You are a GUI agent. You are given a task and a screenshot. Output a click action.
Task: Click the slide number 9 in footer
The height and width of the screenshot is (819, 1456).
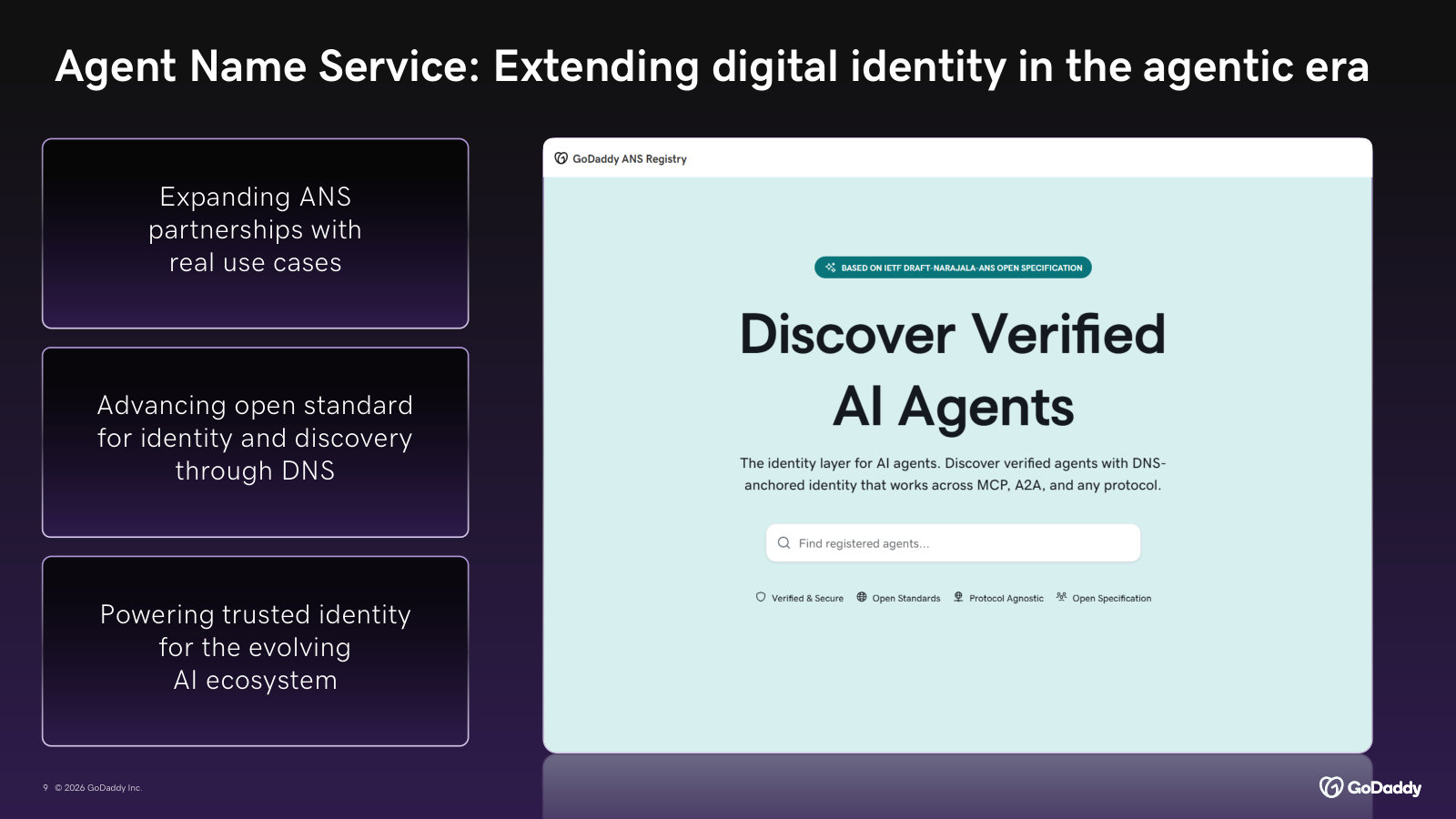[x=45, y=788]
